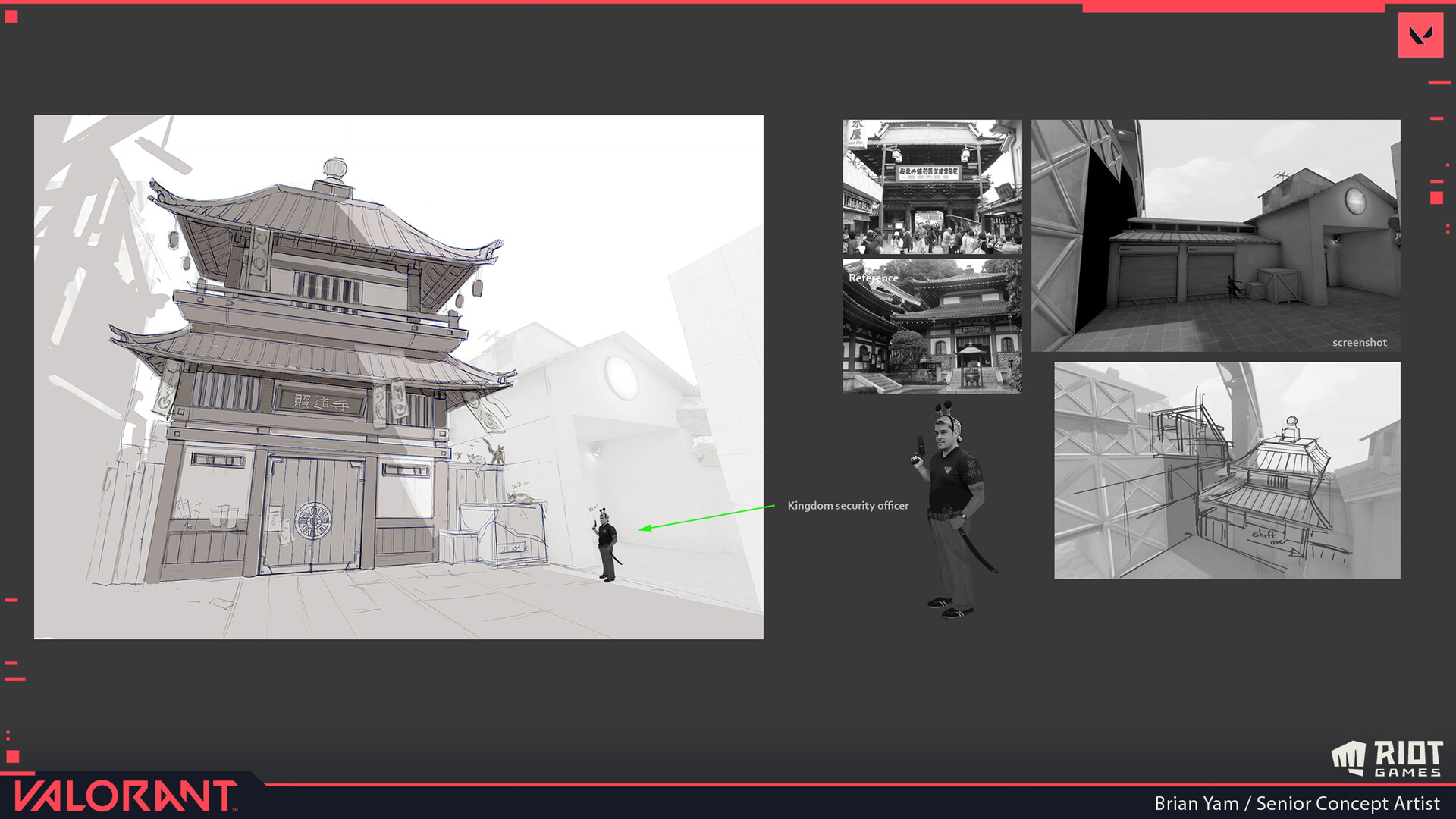Click the kanji signboard on the temple sketch

tap(321, 402)
